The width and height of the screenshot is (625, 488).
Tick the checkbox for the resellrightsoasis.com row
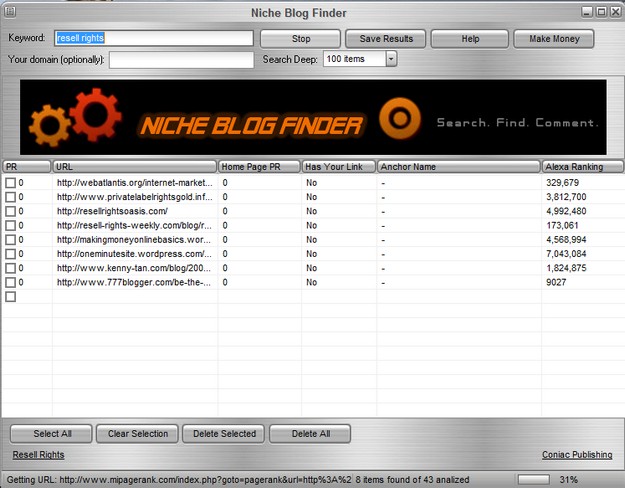pos(11,211)
